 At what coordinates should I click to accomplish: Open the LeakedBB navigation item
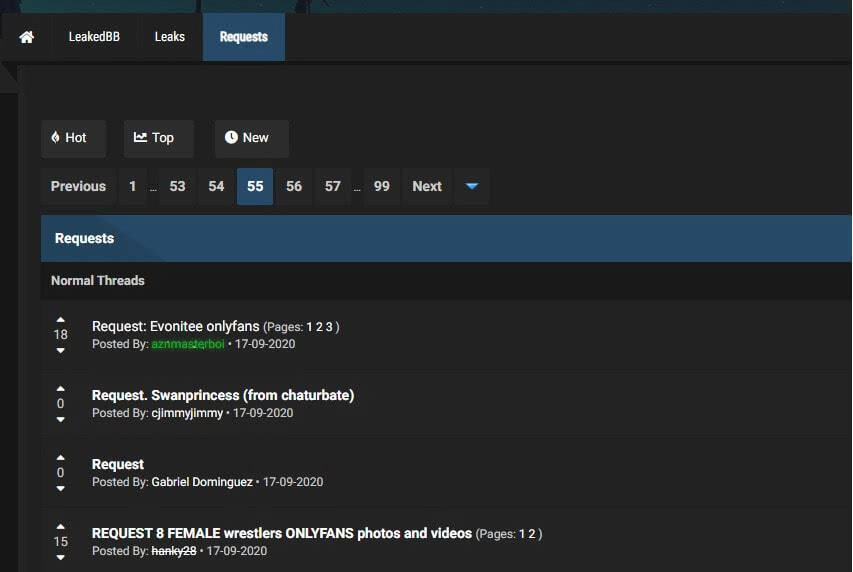(94, 37)
